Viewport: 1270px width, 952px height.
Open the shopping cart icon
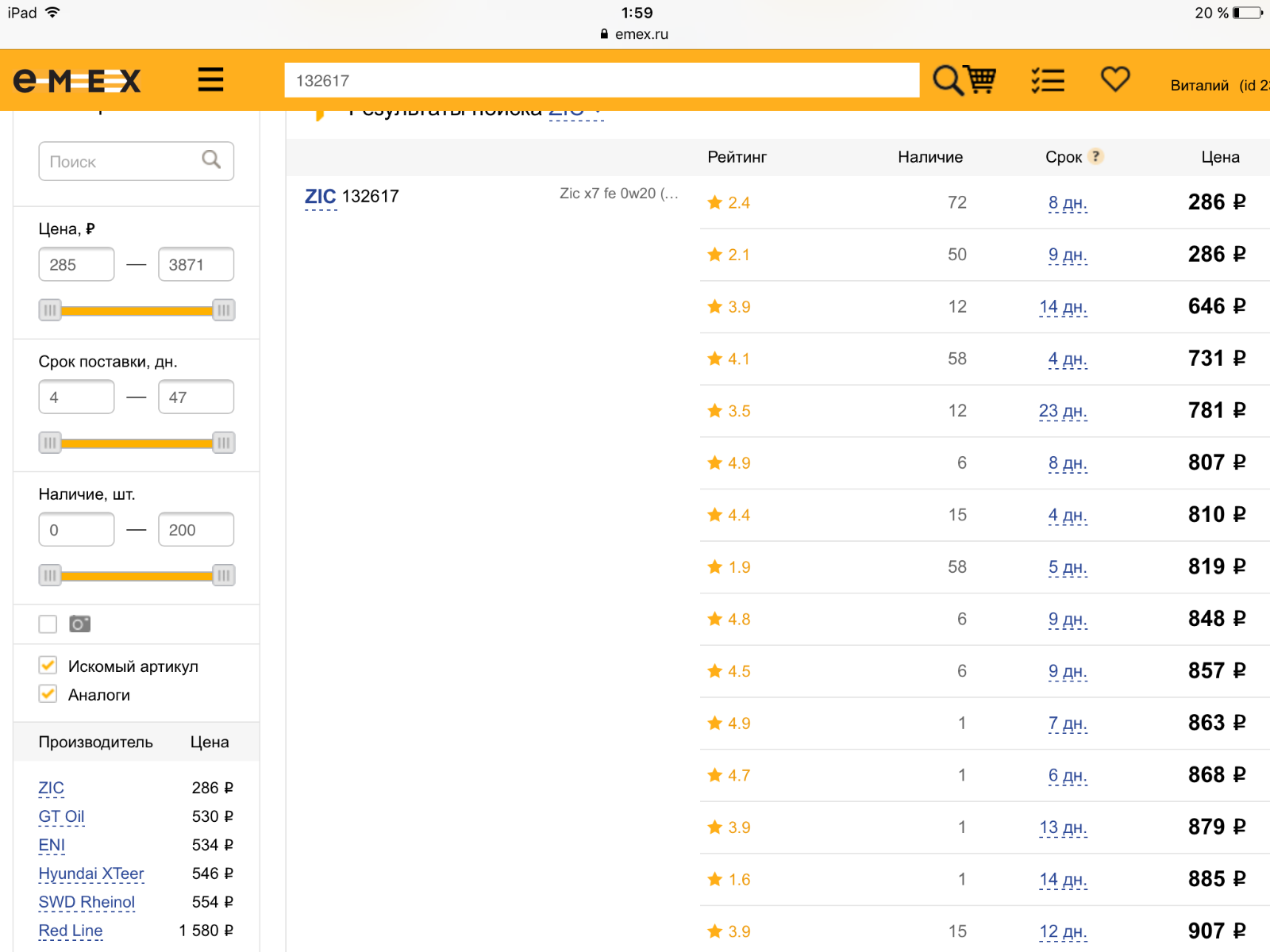click(x=980, y=80)
